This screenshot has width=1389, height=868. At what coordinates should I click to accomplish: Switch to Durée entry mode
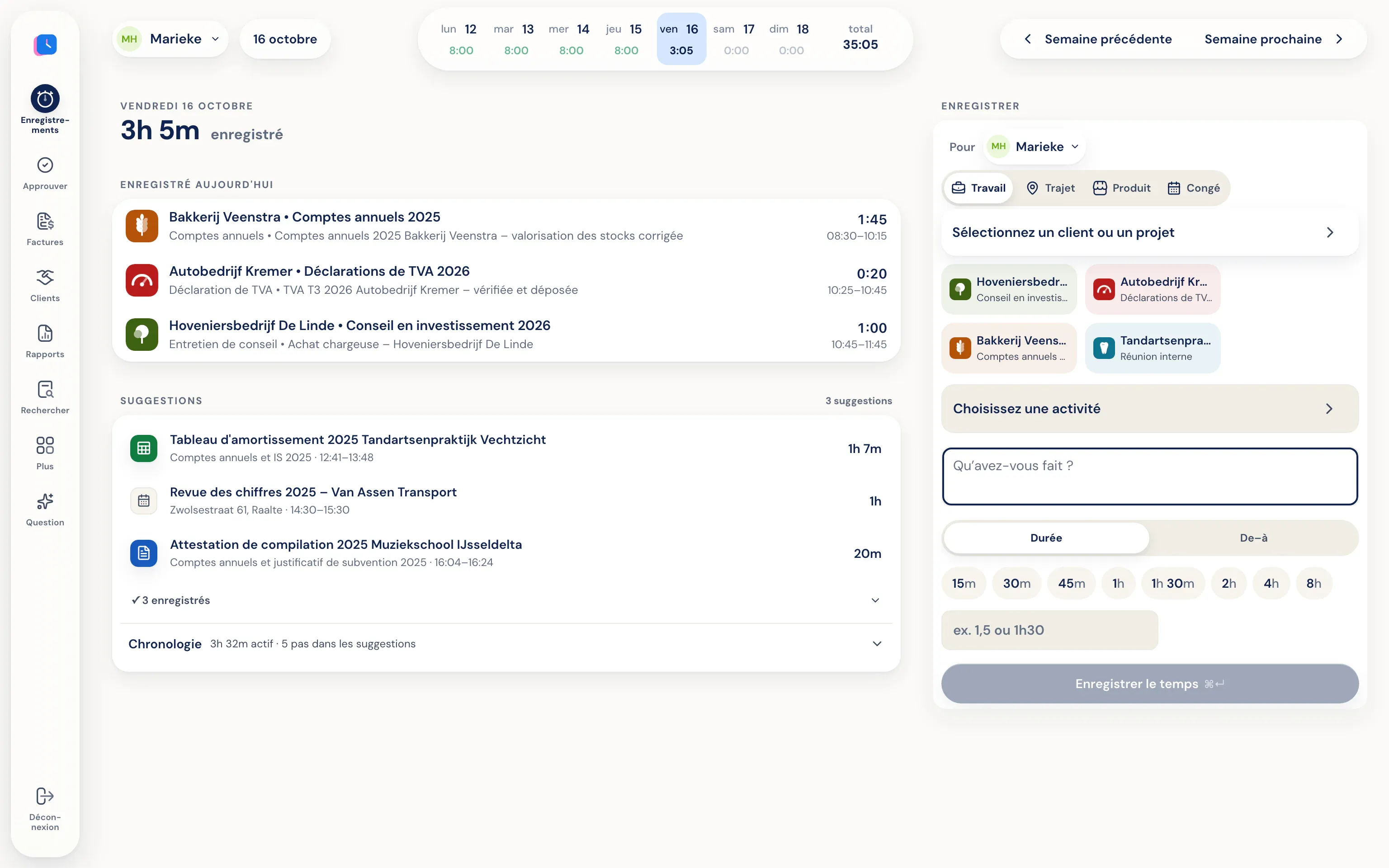tap(1046, 538)
